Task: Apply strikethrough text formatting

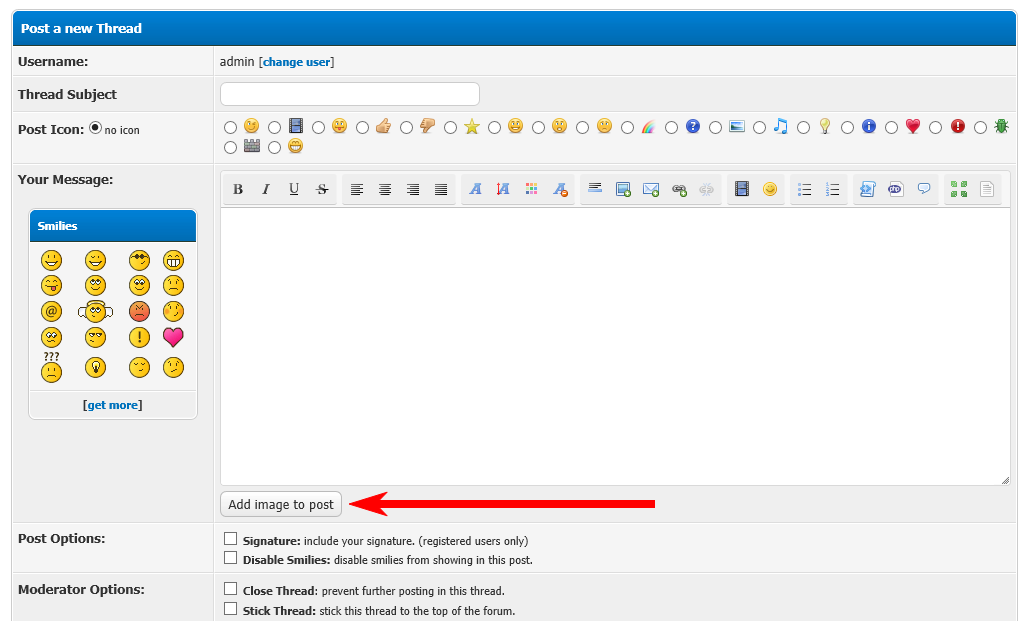Action: 322,189
